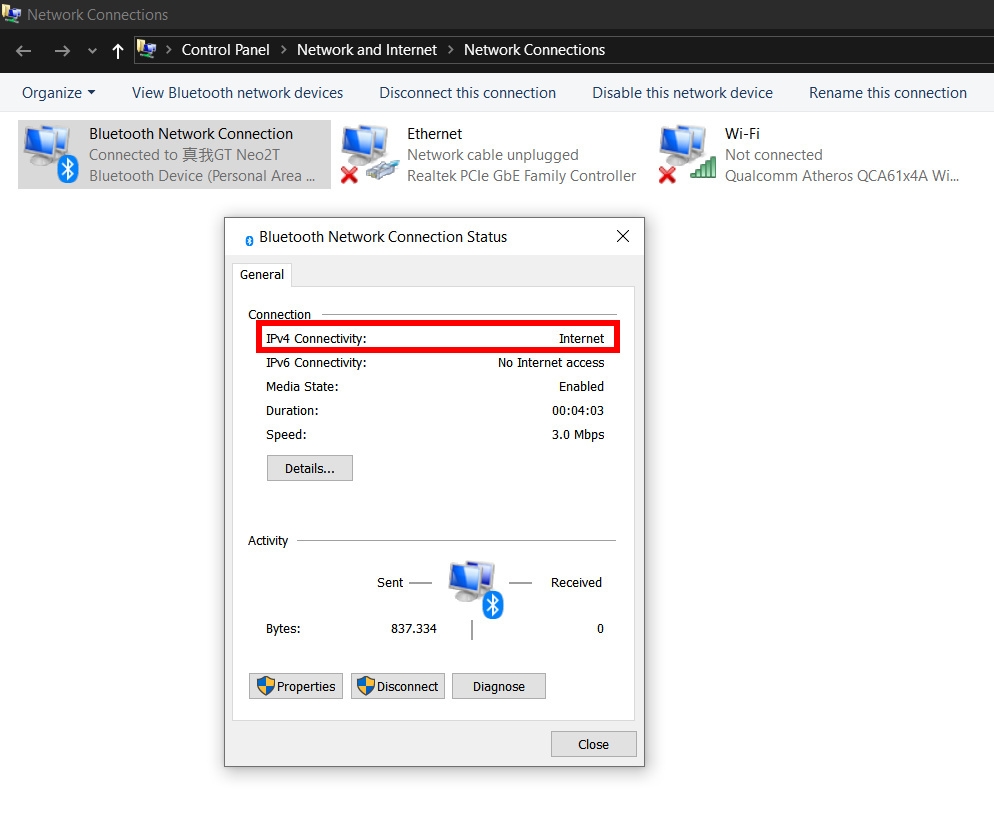
Task: Click the Disconnect button in dialog
Action: 397,686
